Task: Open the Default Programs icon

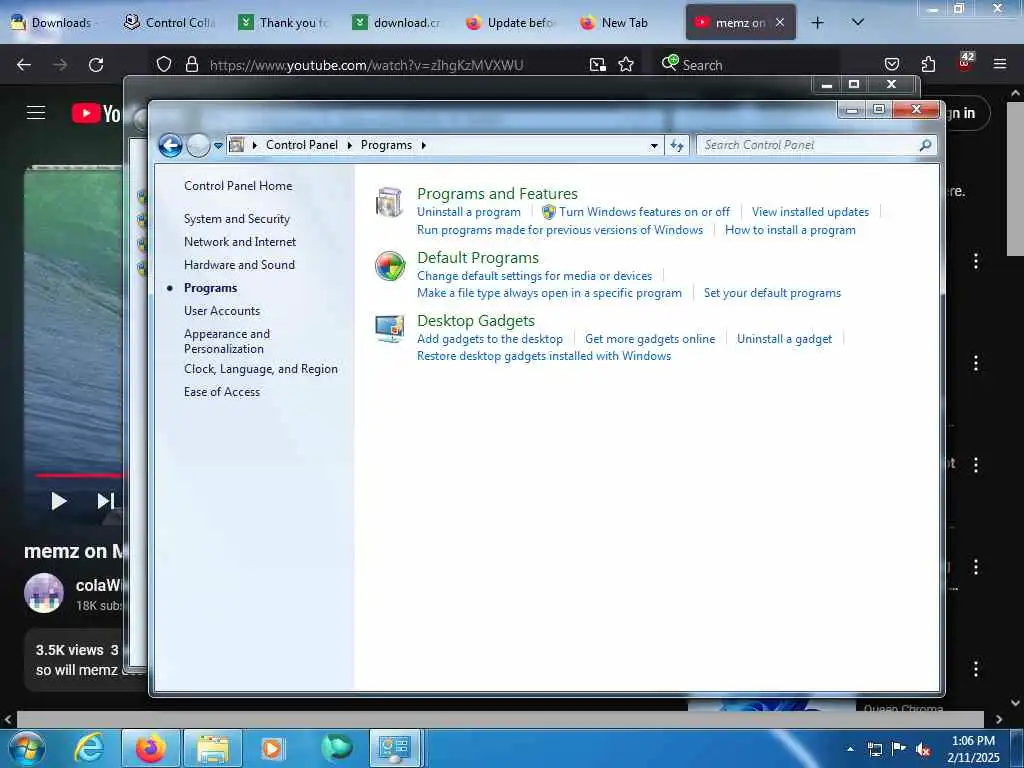Action: tap(390, 266)
